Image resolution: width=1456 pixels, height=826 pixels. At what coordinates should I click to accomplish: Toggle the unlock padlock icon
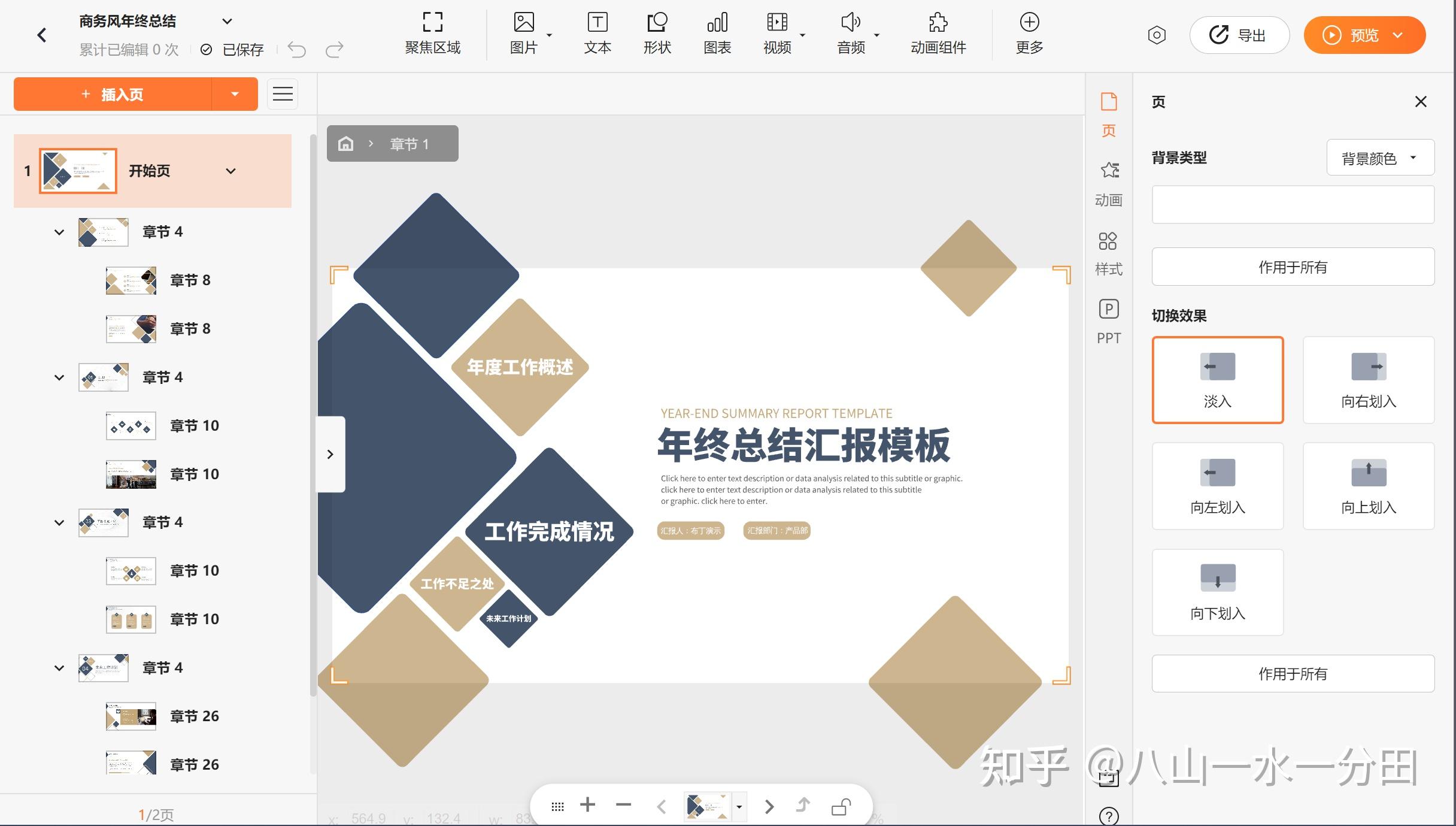(x=841, y=806)
